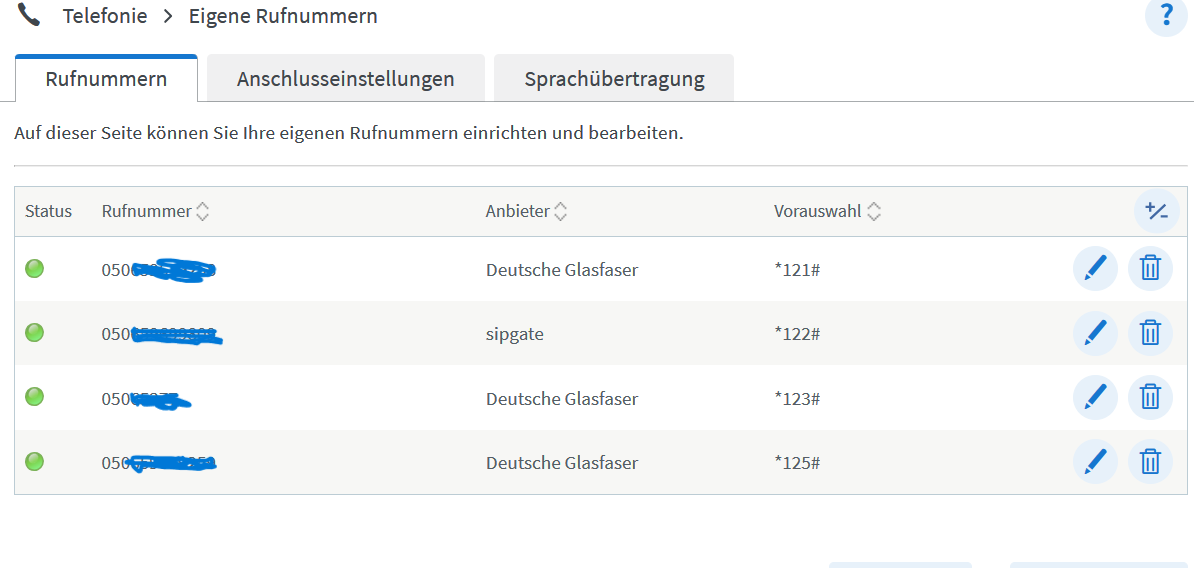
Task: Sort the table by Rufnummer
Action: (202, 212)
